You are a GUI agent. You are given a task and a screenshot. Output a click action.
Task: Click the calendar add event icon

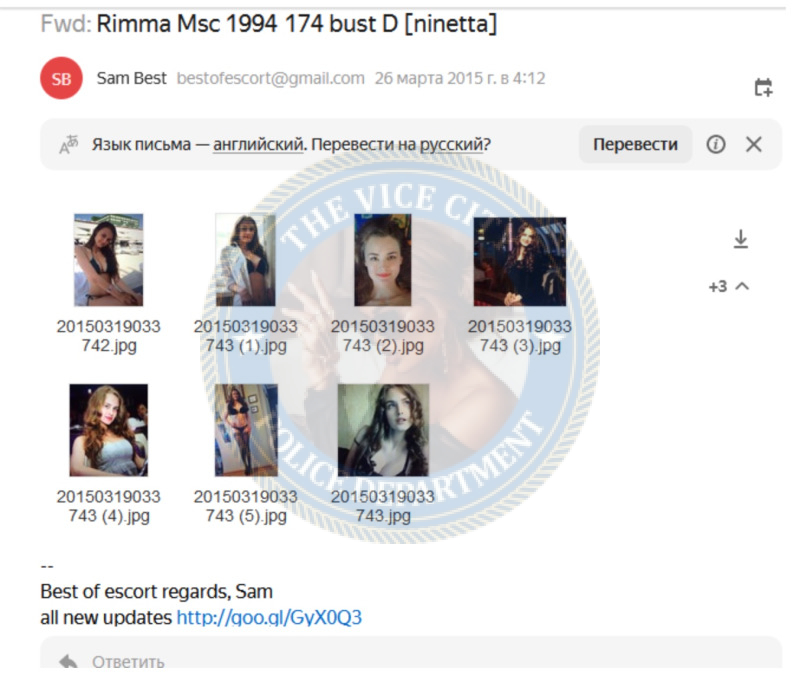click(763, 87)
